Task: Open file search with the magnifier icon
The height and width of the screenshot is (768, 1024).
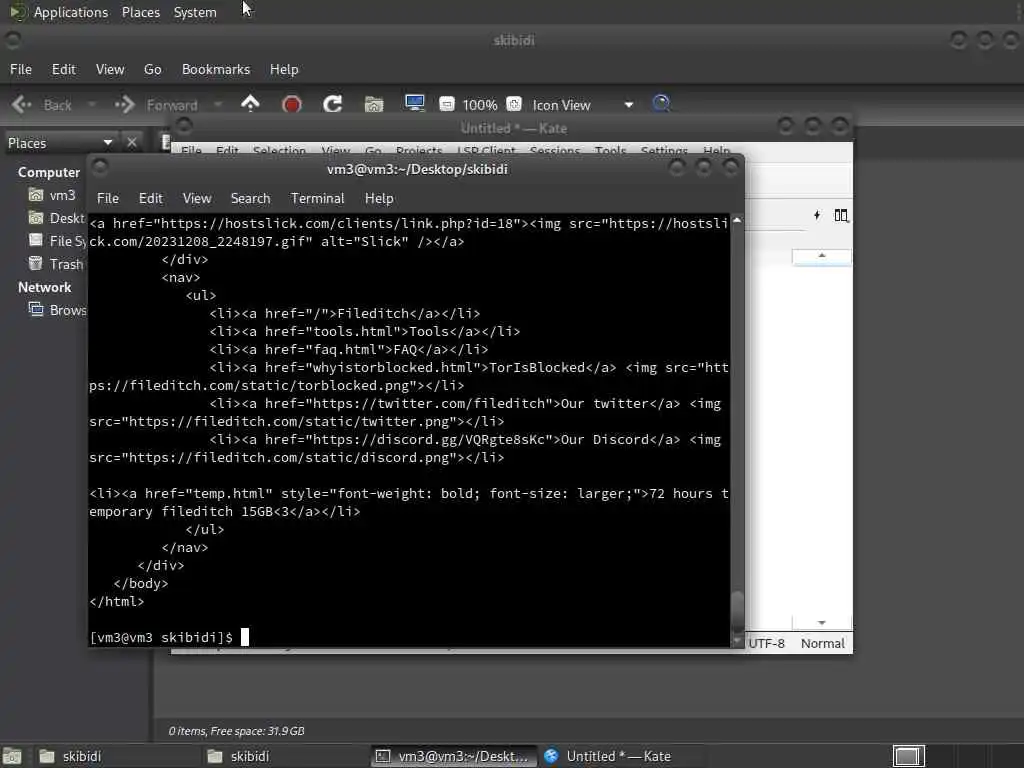Action: (x=661, y=104)
